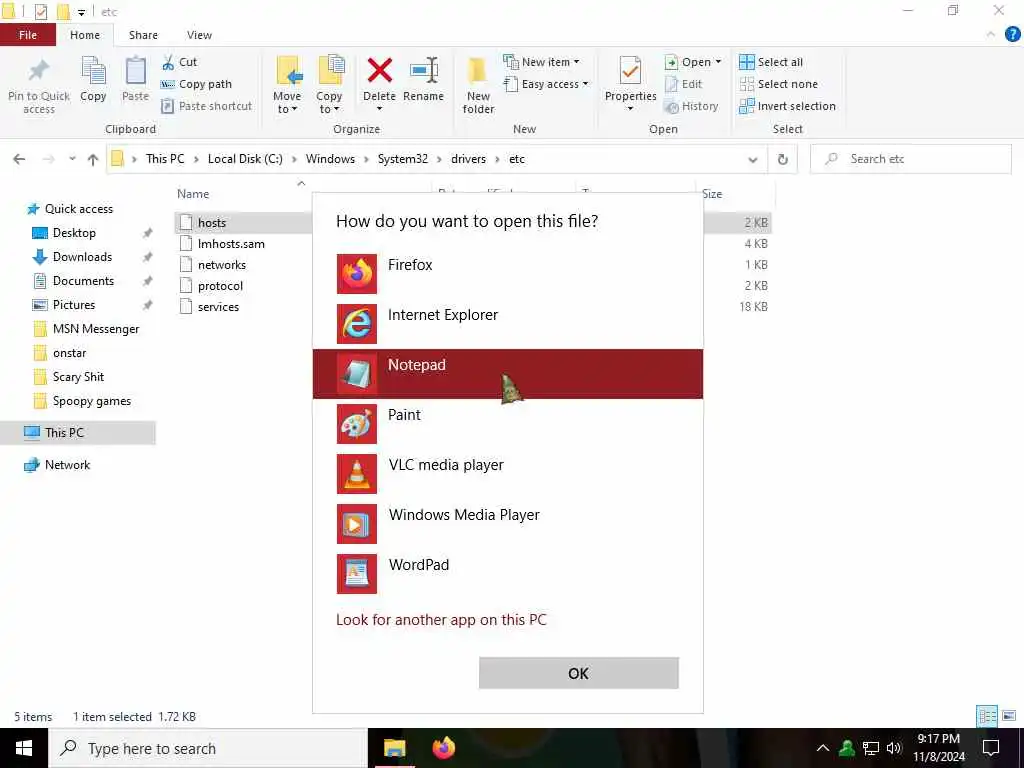Choose Internet Explorer in the app list
The height and width of the screenshot is (768, 1024).
(x=507, y=323)
